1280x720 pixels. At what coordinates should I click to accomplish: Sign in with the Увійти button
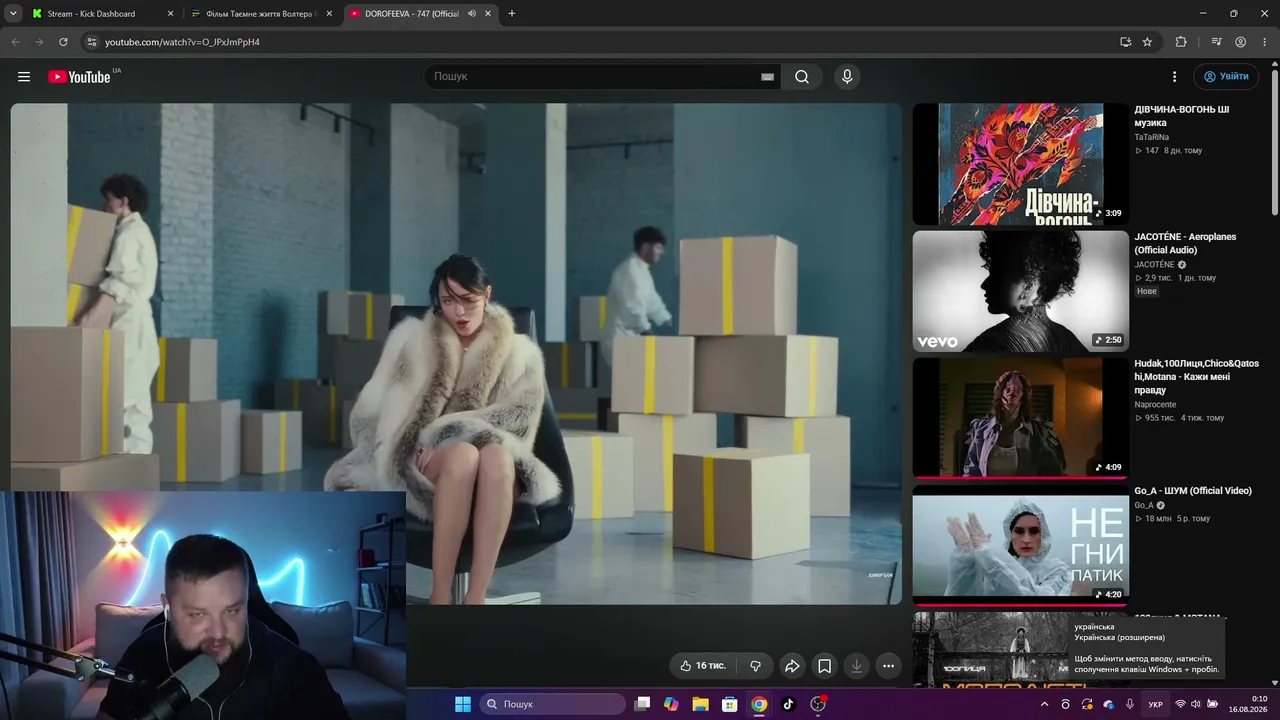tap(1226, 77)
